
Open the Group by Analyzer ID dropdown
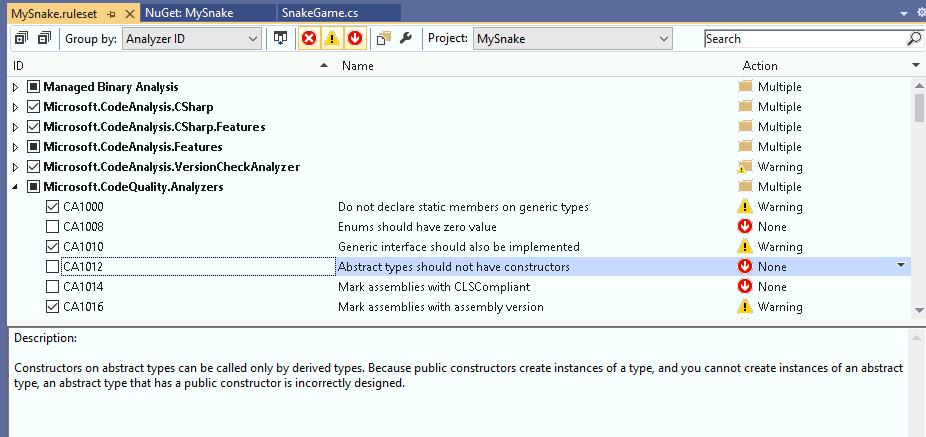point(191,39)
